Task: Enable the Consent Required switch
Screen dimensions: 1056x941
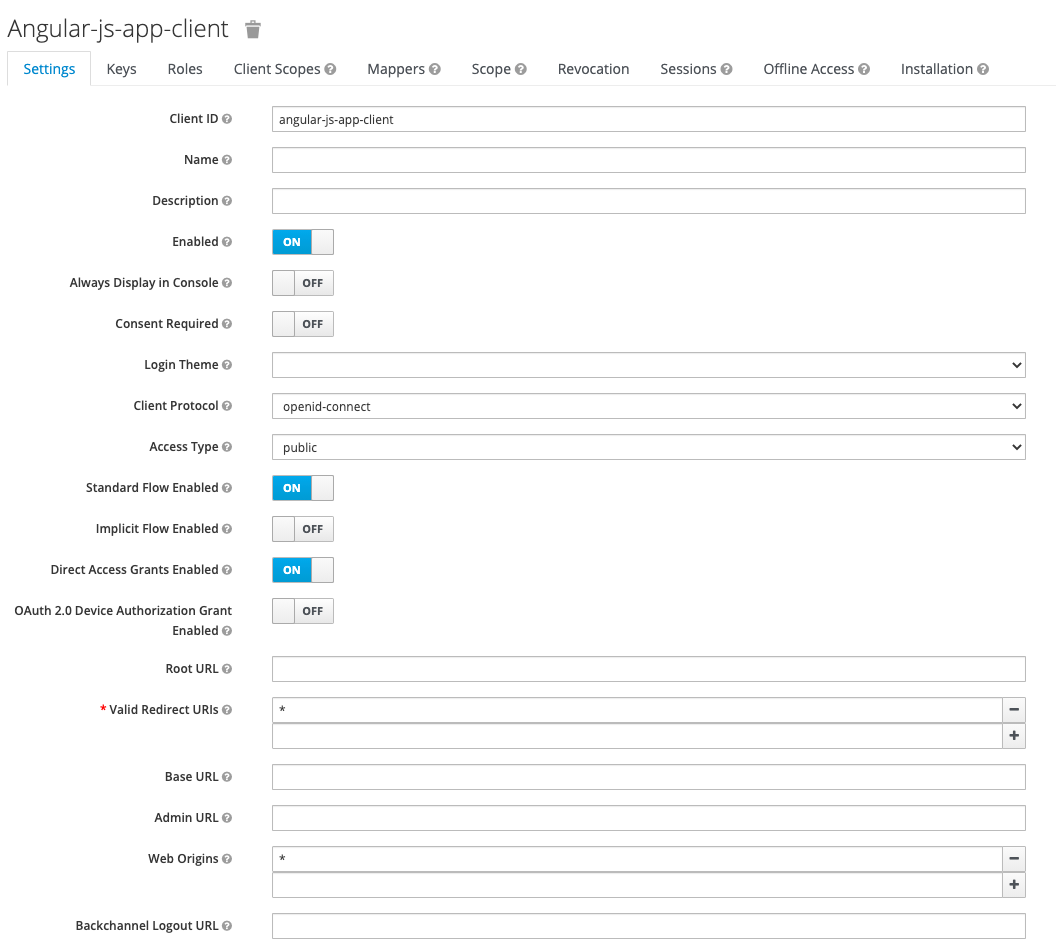Action: click(302, 324)
